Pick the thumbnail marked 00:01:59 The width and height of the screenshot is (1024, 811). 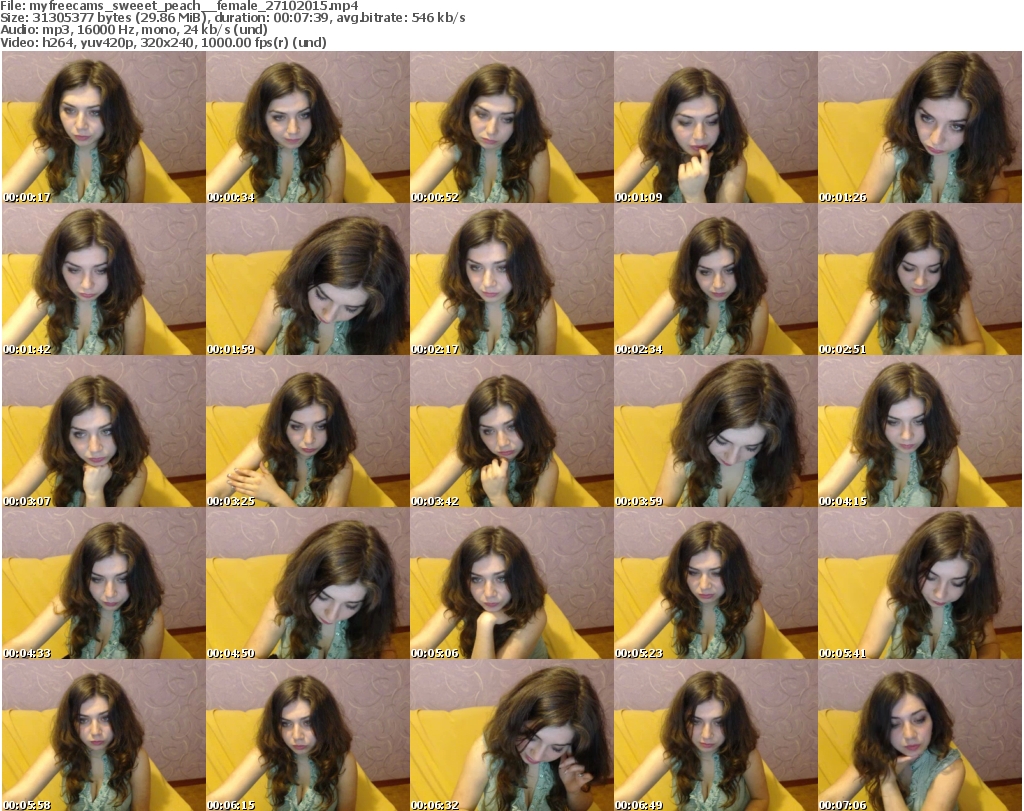(x=308, y=279)
